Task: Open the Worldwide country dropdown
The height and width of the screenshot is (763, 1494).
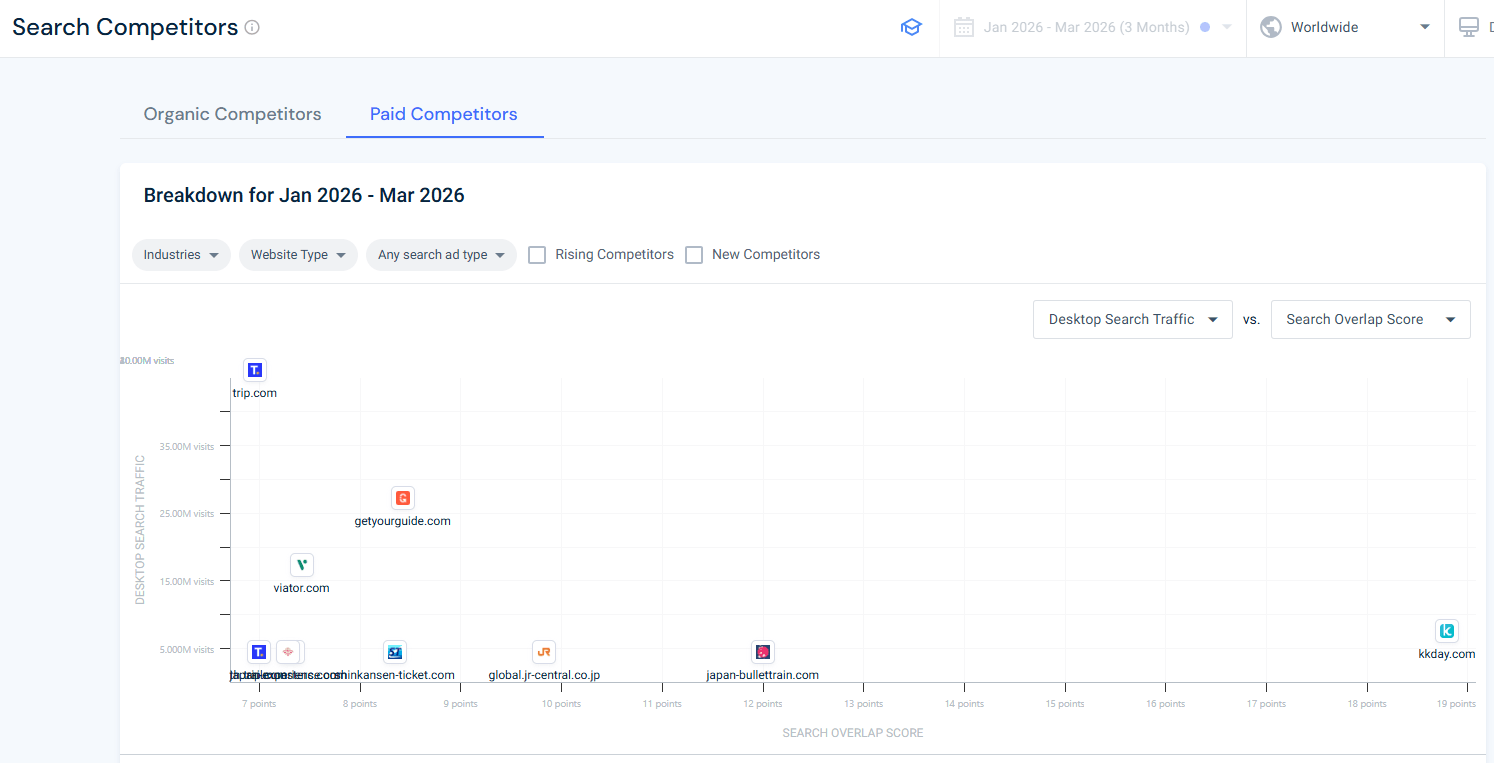Action: click(x=1345, y=28)
